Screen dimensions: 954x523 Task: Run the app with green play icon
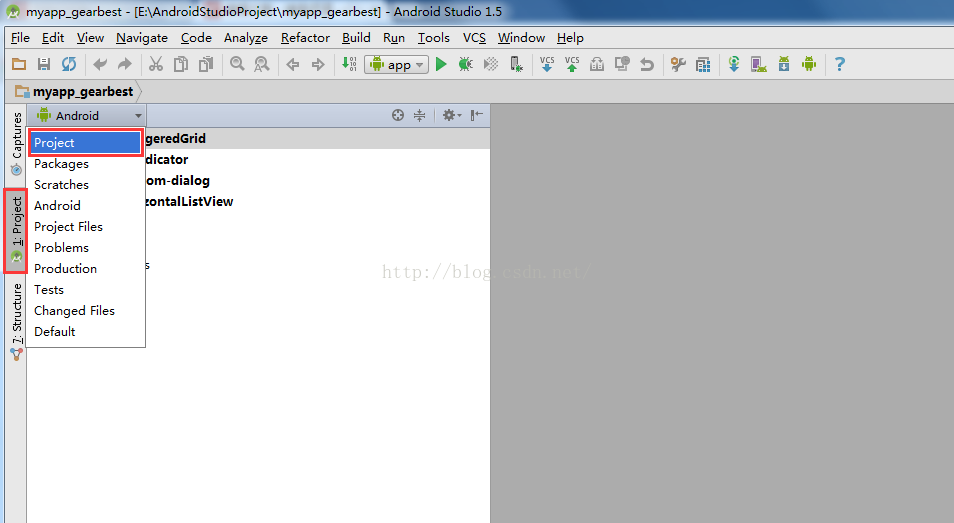pos(442,64)
